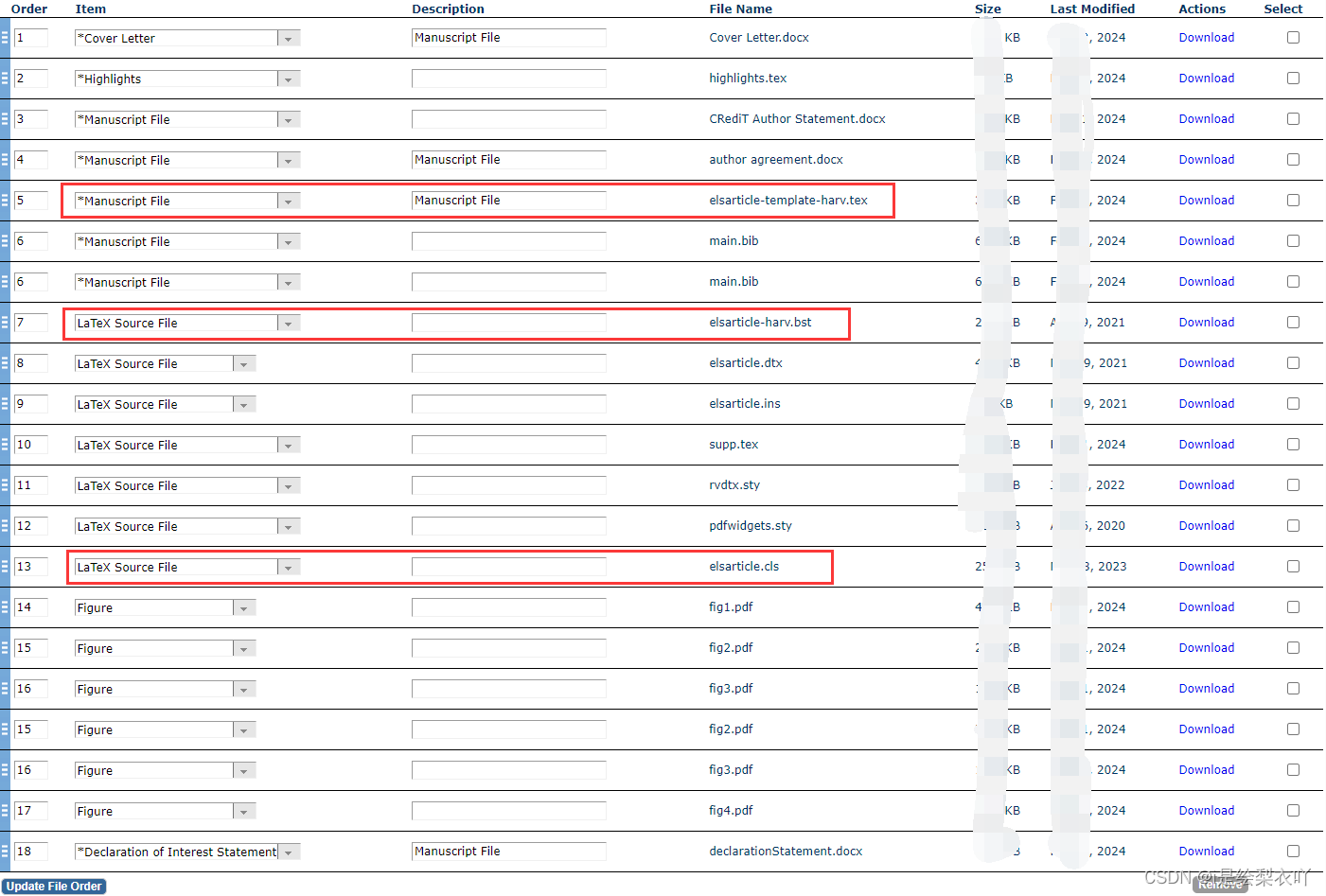The height and width of the screenshot is (896, 1326).
Task: Click the file name CRediT Author Statement.docx
Action: pyautogui.click(x=797, y=119)
